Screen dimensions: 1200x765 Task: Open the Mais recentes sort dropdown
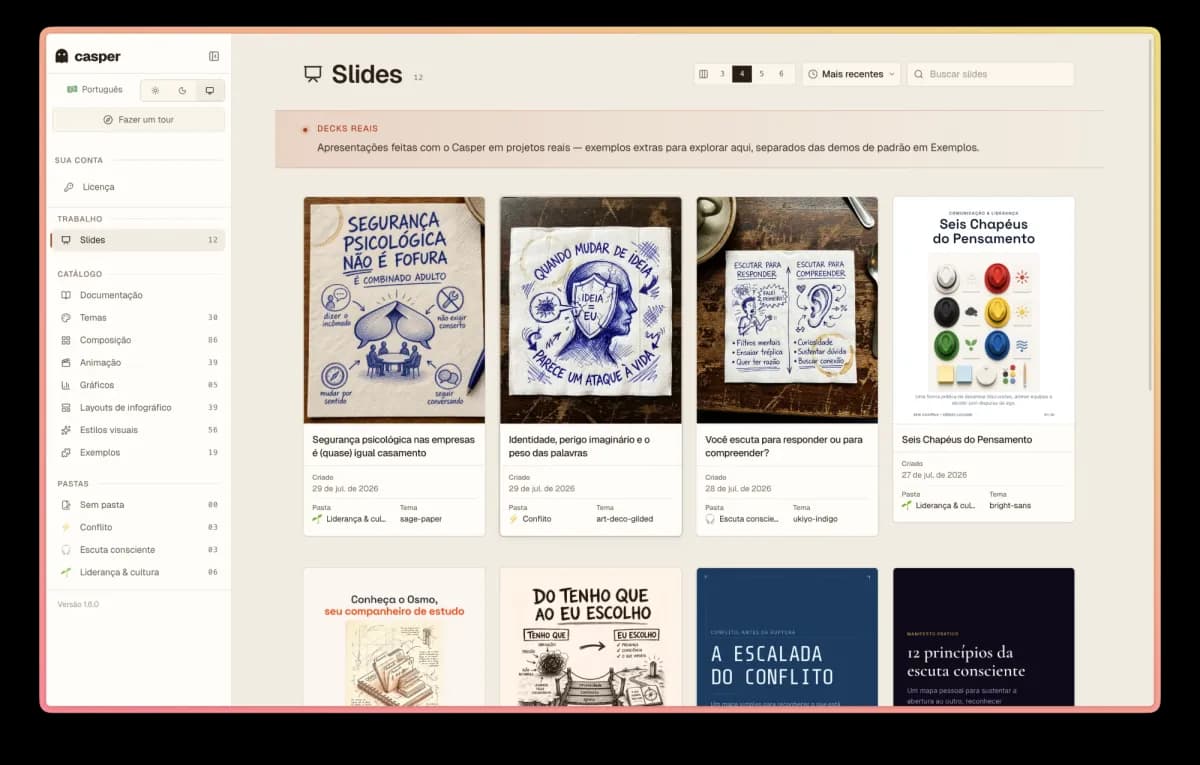pyautogui.click(x=851, y=74)
